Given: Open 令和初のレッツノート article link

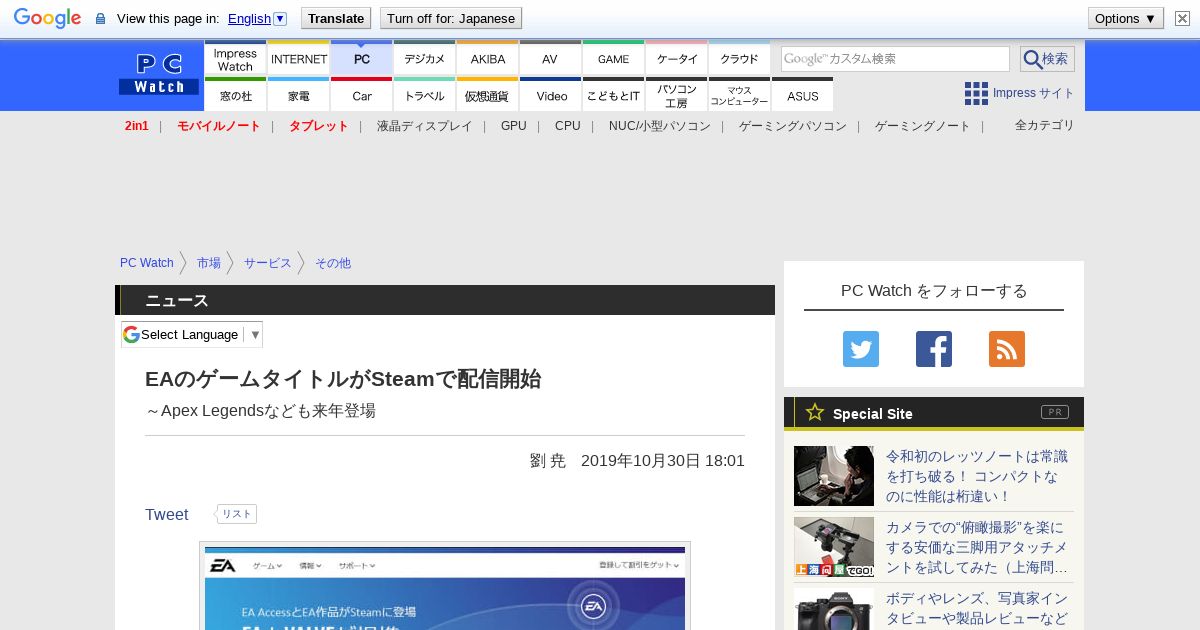Looking at the screenshot, I should 977,476.
